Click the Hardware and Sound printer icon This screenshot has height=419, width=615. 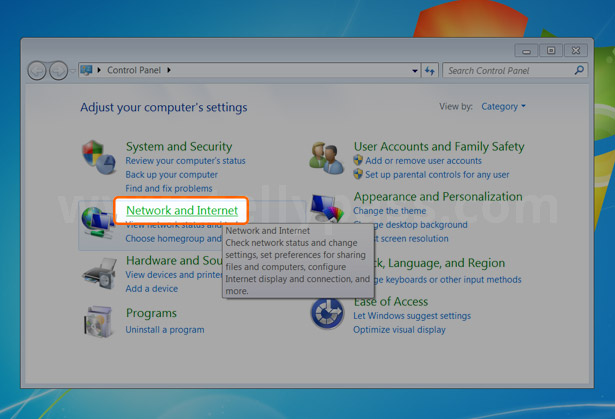click(x=100, y=273)
